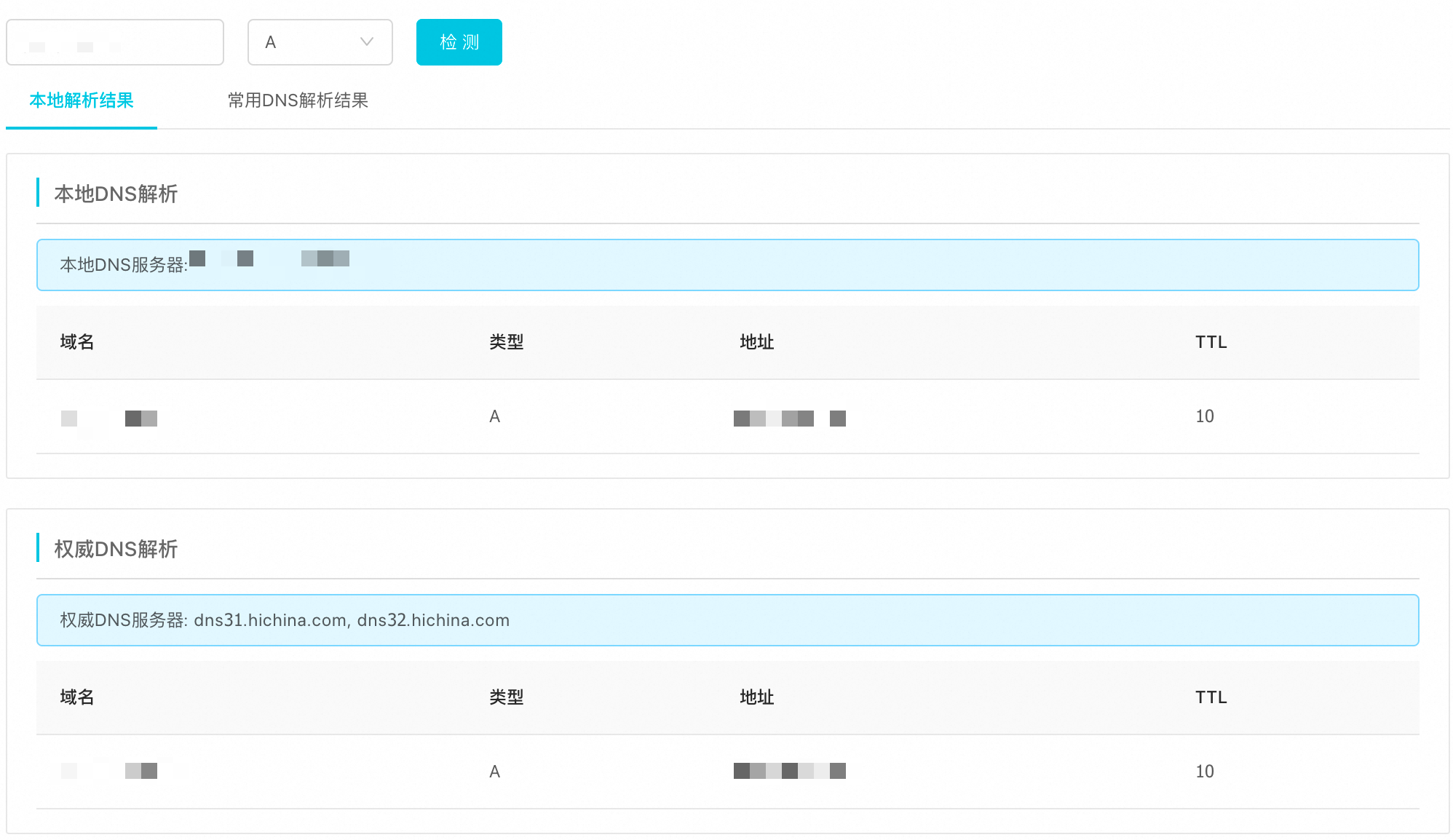The width and height of the screenshot is (1453, 840).
Task: Click the blurred domain in local DNS row
Action: [x=109, y=419]
